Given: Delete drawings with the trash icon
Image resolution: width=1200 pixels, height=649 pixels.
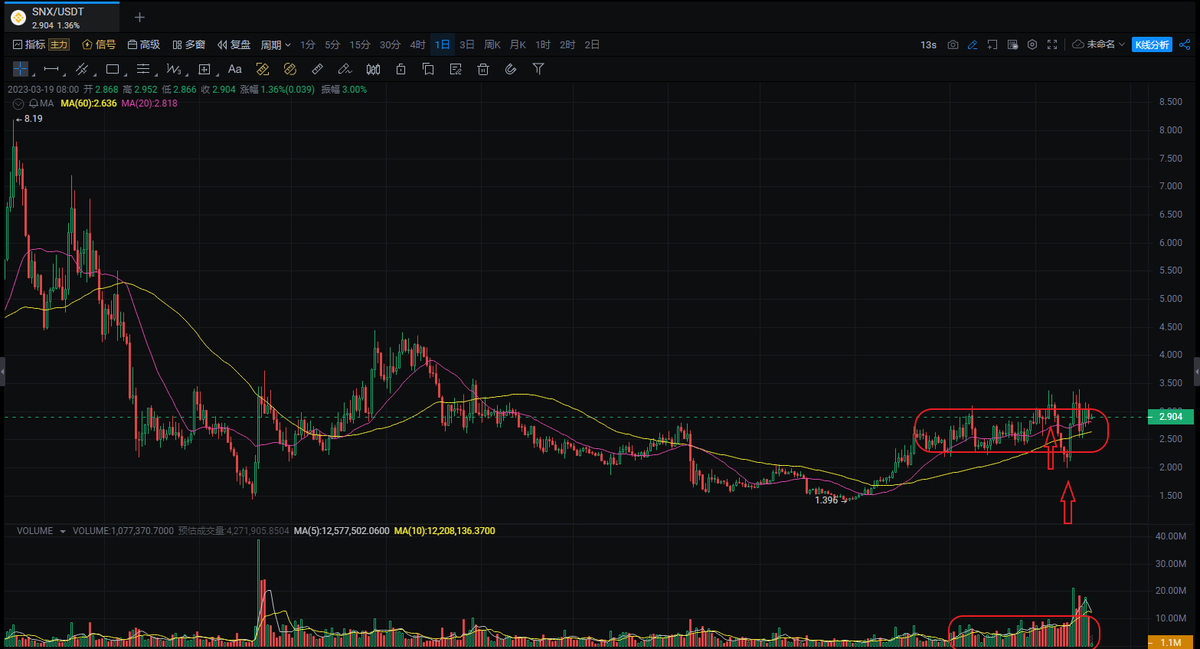Looking at the screenshot, I should coord(483,69).
